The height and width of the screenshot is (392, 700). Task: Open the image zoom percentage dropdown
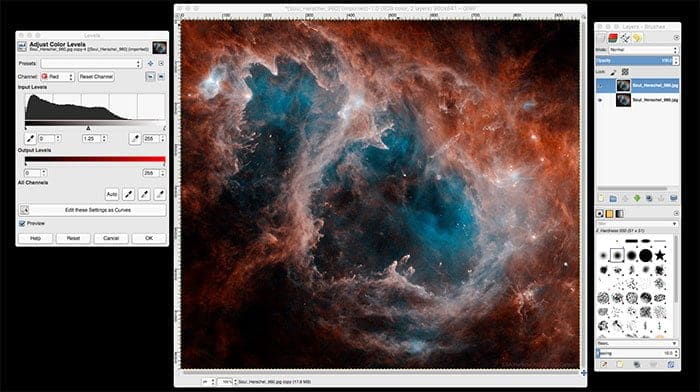(x=227, y=382)
